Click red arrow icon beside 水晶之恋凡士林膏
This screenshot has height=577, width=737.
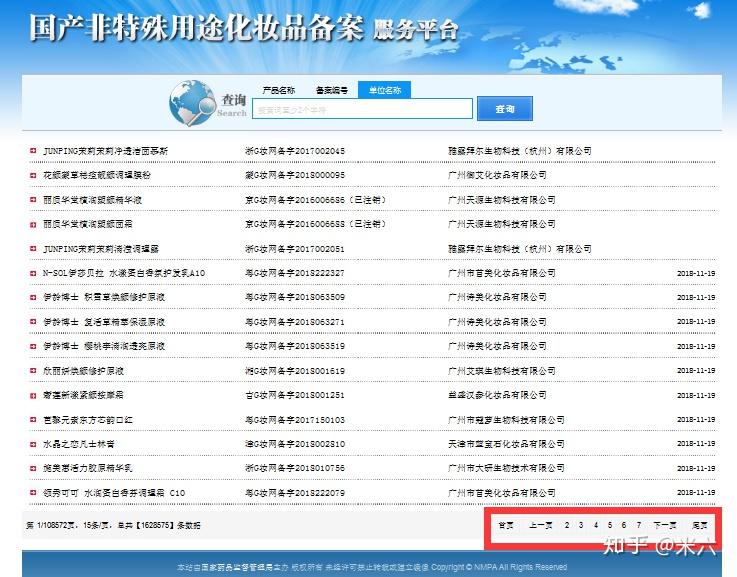coord(33,444)
